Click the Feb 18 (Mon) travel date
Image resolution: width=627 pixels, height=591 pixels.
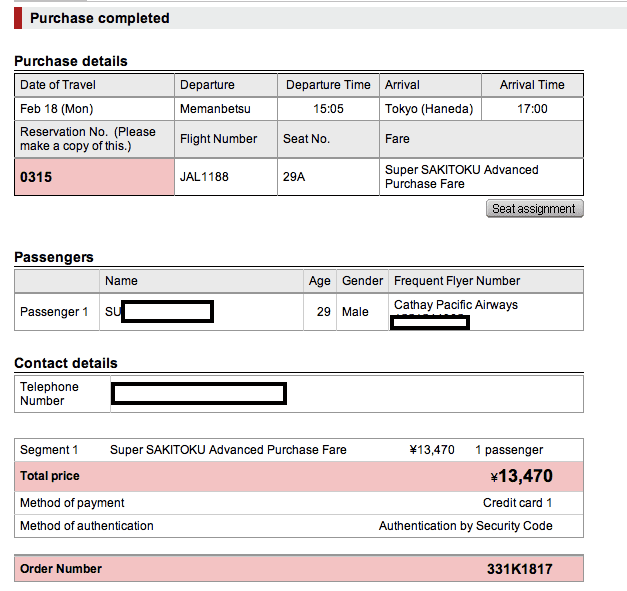56,109
